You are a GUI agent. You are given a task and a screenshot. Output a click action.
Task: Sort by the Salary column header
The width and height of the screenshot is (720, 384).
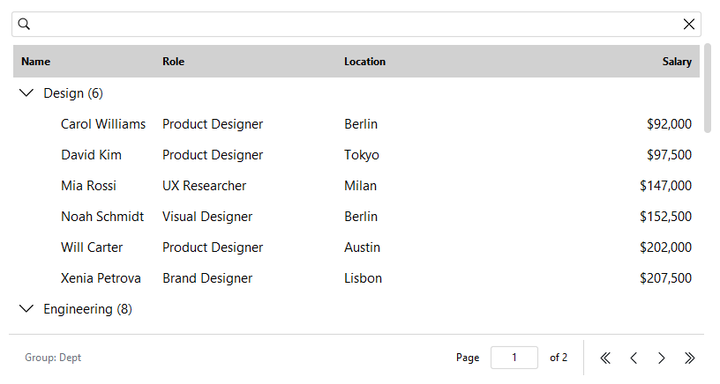[676, 62]
